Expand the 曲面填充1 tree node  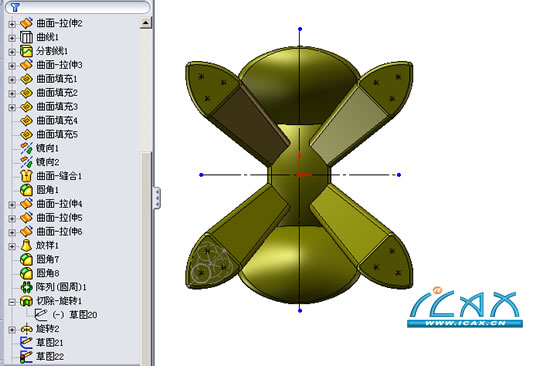pos(12,79)
